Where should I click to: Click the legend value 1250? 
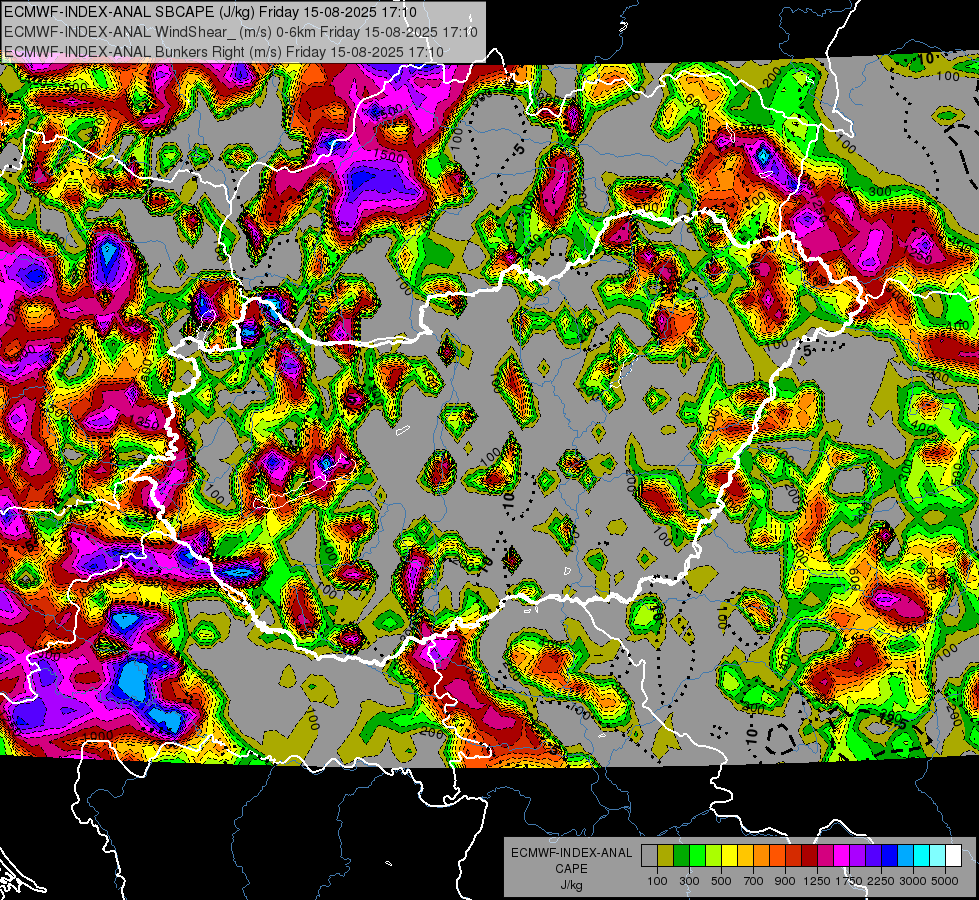pyautogui.click(x=817, y=881)
